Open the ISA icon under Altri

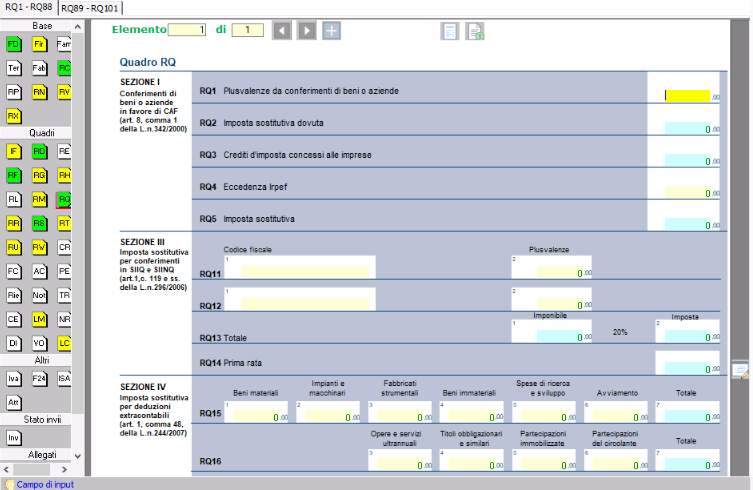tap(64, 379)
